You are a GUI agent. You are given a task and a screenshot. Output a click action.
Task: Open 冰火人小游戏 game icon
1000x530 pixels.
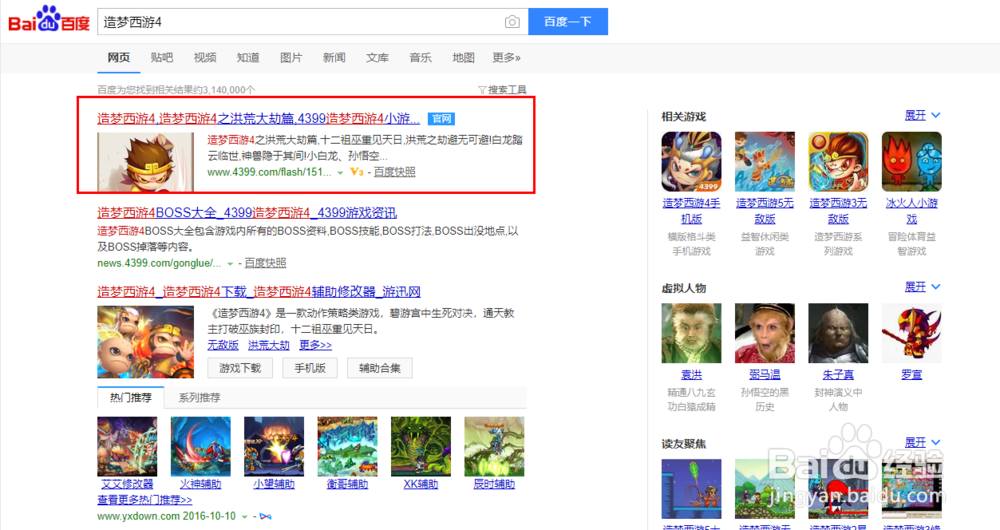[911, 162]
